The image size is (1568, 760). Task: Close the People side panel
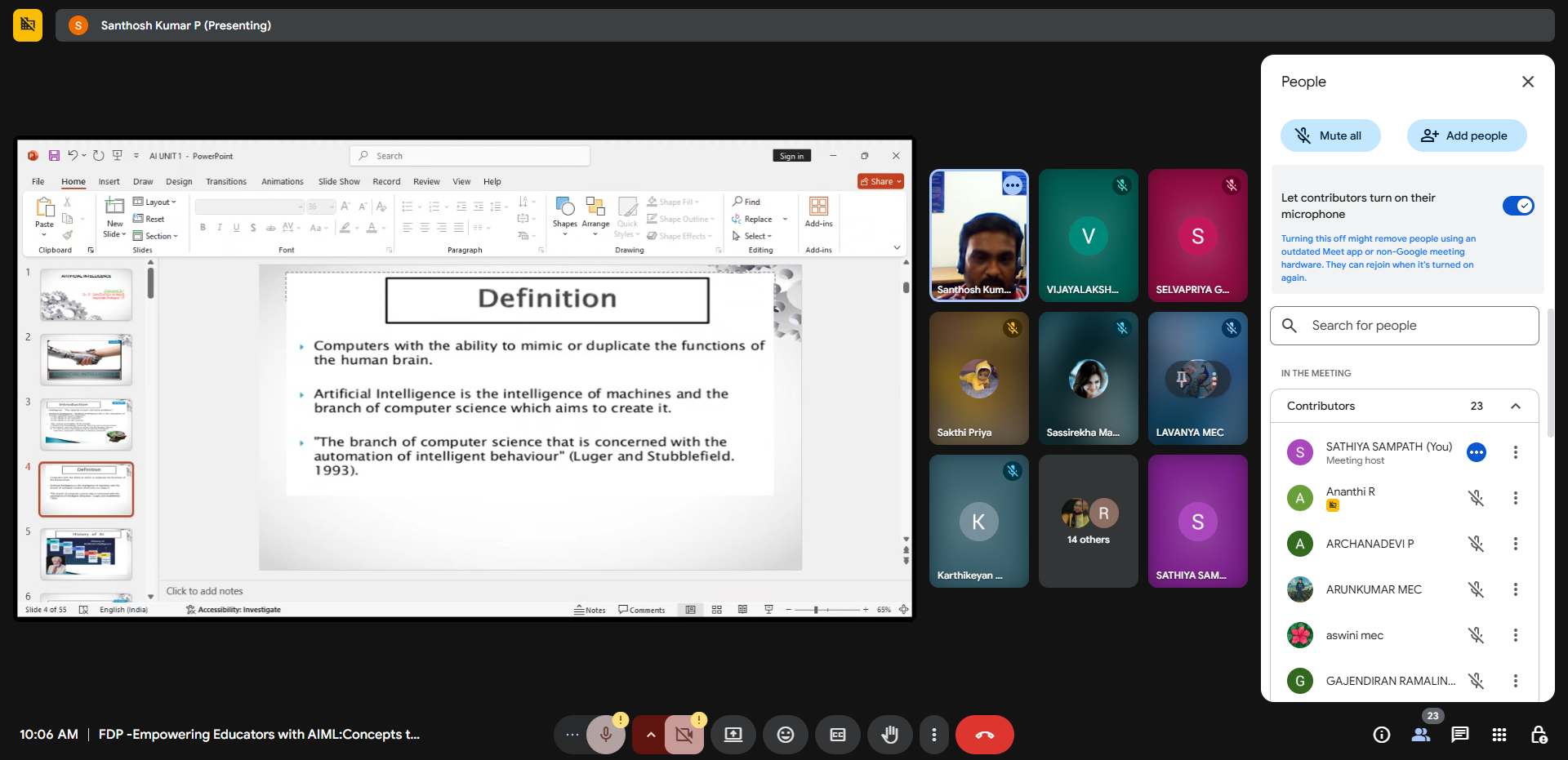click(1528, 82)
